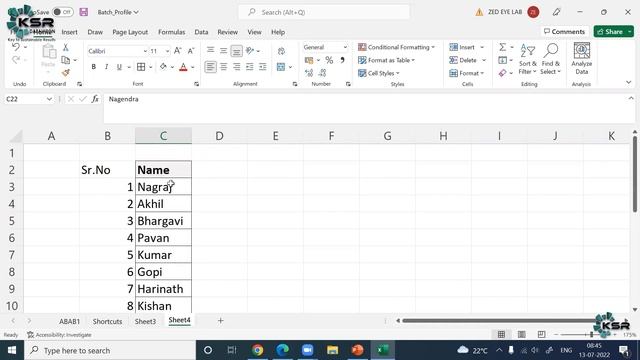Click the Align Right icon
640x360 pixels.
click(x=236, y=67)
